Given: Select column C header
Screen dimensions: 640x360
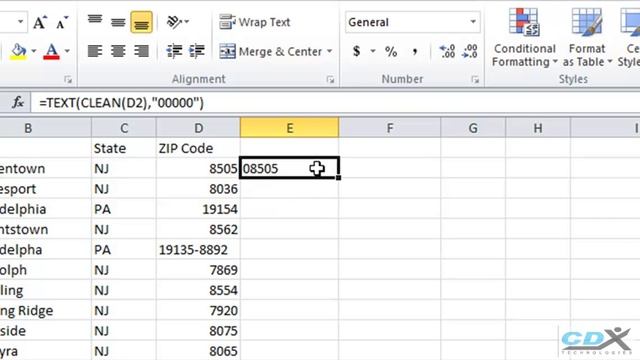Looking at the screenshot, I should pyautogui.click(x=124, y=128).
